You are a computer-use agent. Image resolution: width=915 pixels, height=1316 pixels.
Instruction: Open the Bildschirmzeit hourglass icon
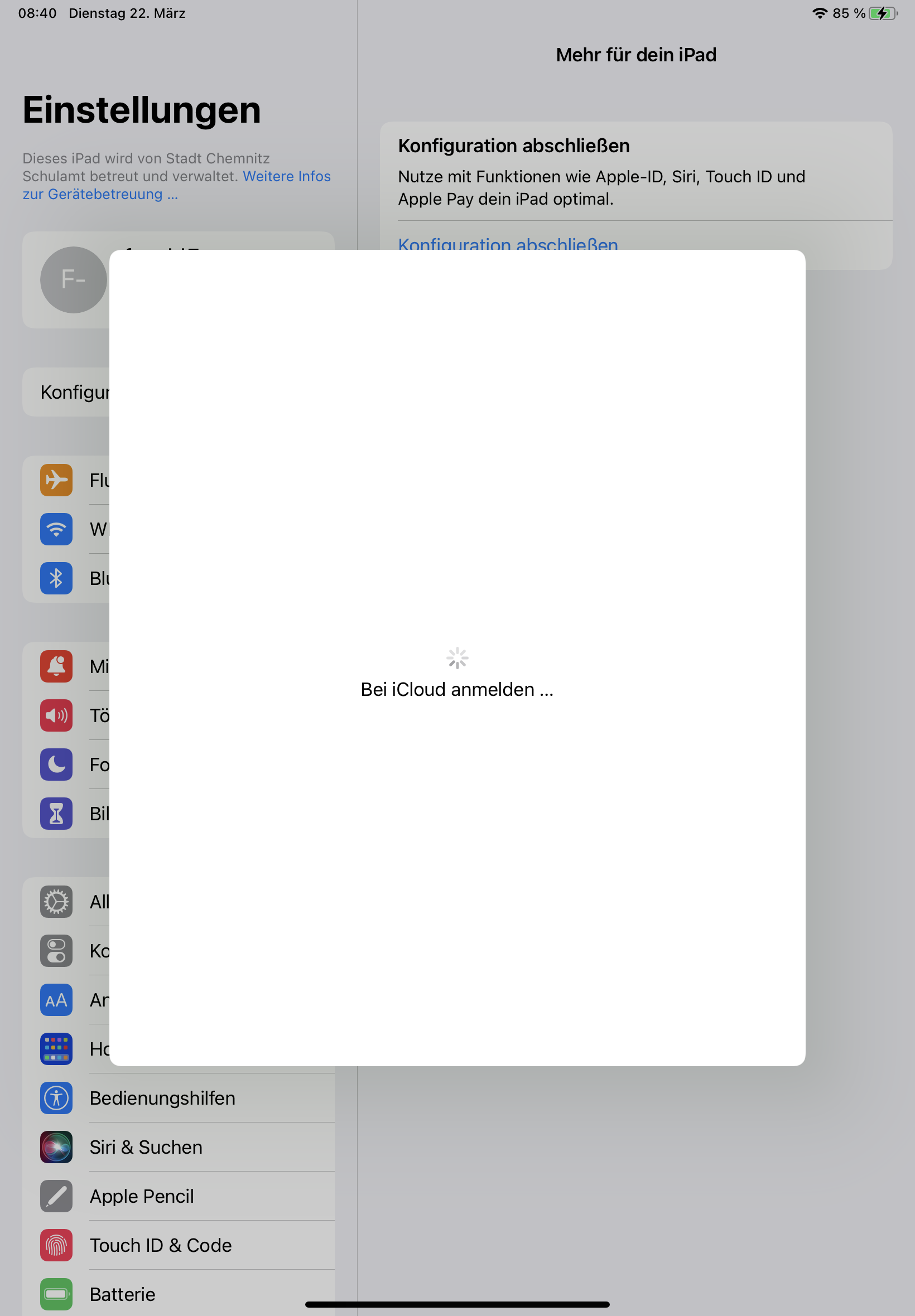[x=56, y=814]
